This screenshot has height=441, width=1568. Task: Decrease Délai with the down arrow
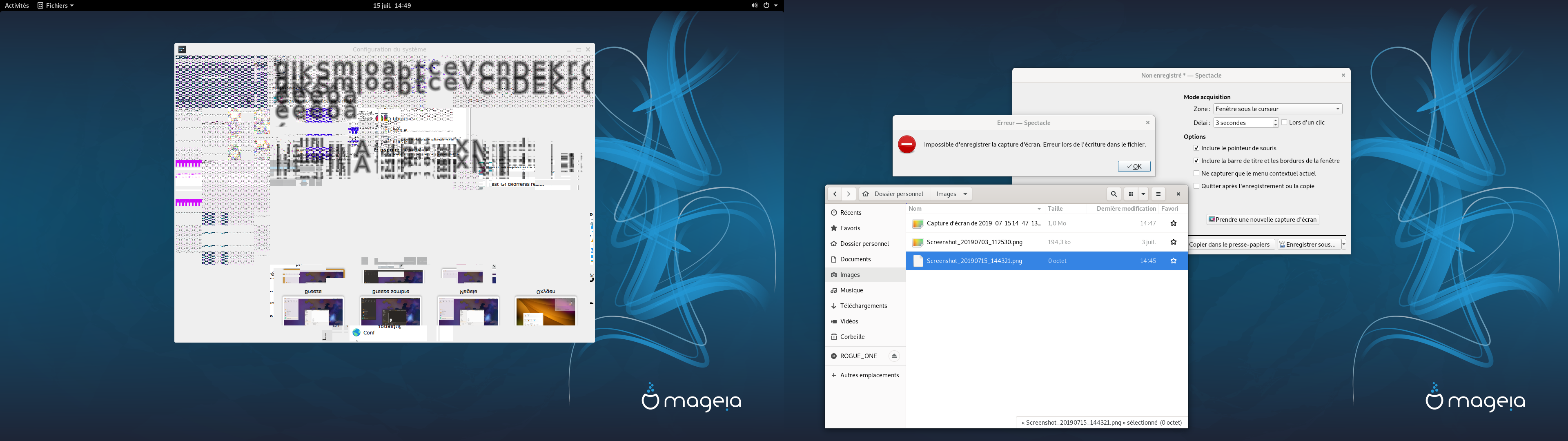[1276, 125]
